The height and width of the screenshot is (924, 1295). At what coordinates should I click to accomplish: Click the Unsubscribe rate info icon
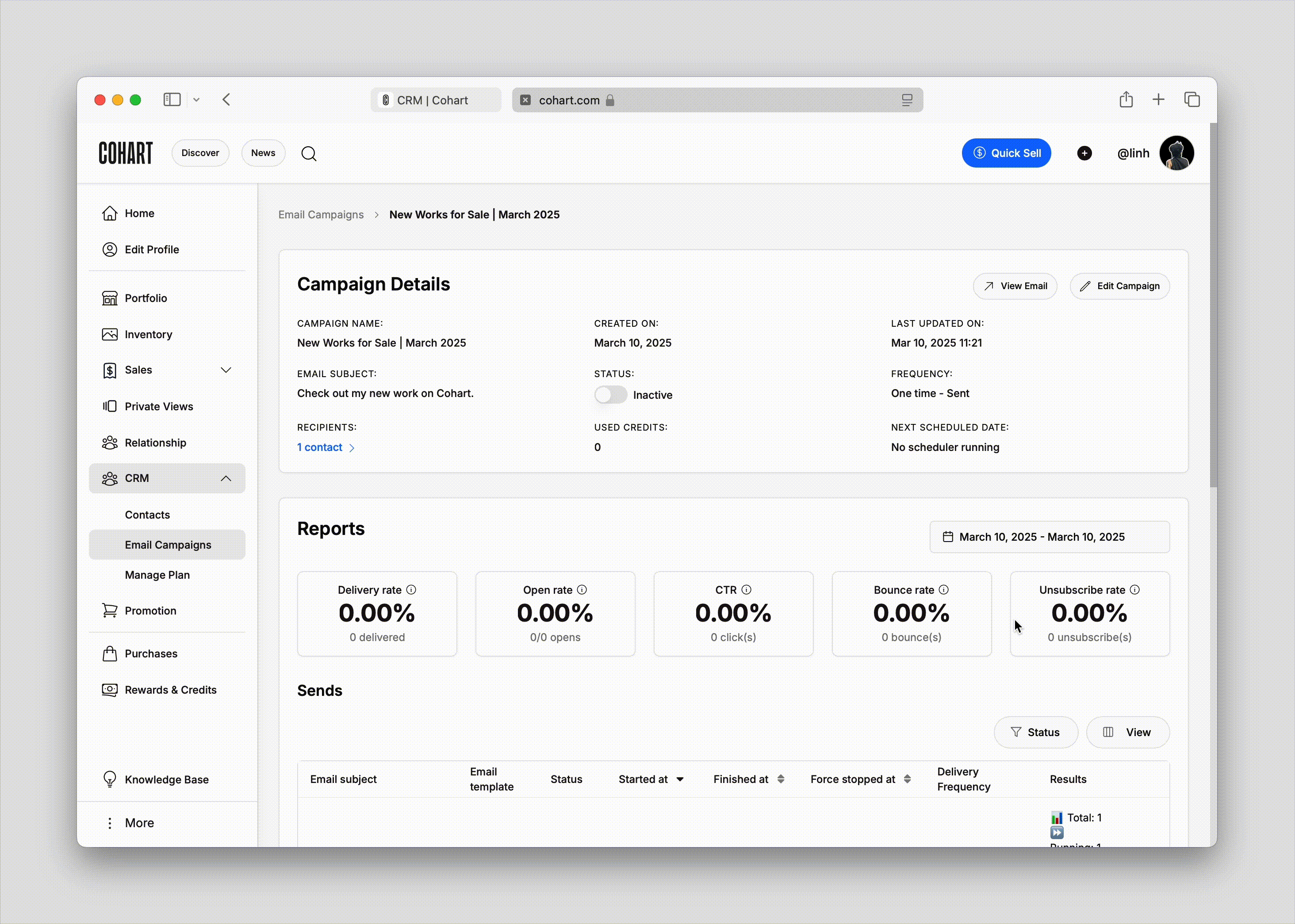coord(1134,590)
